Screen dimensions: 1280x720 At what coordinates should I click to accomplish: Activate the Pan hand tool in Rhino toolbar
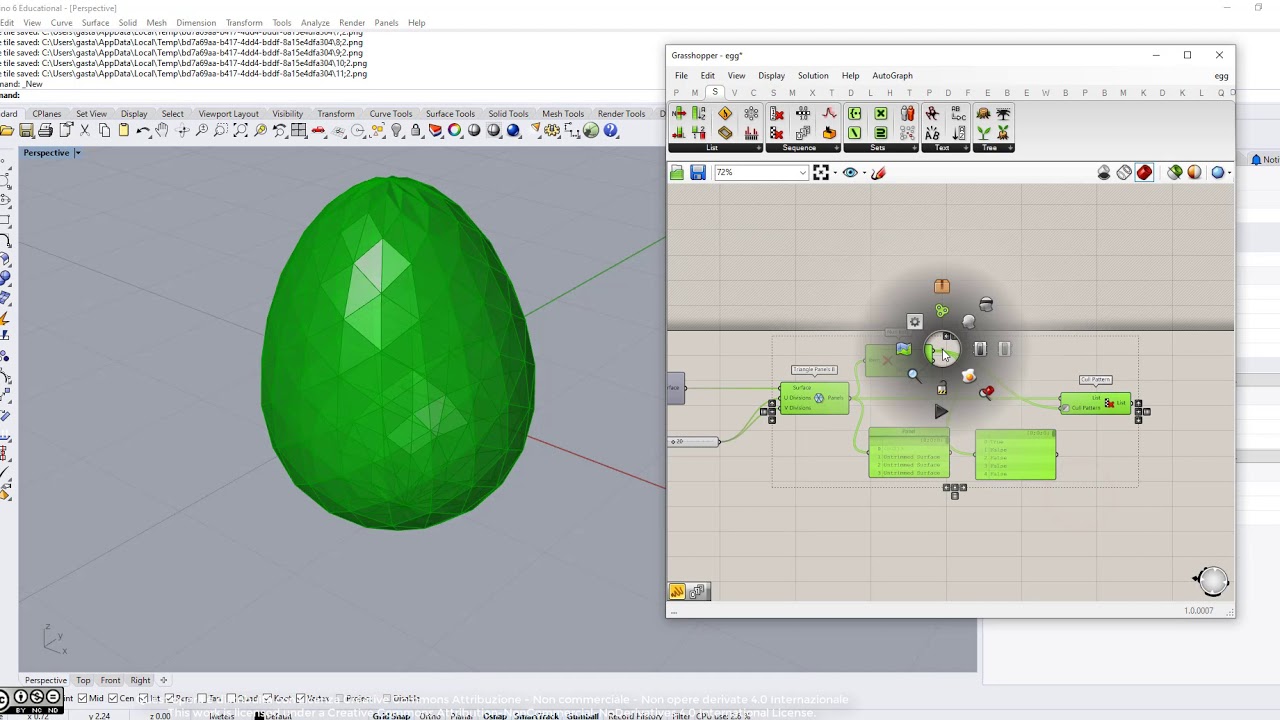click(162, 130)
